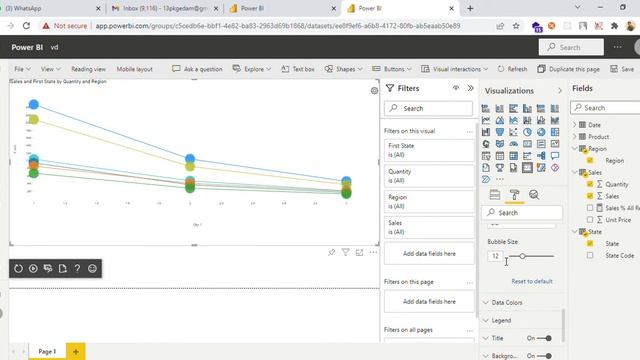Collapse the State table in Fields
Image resolution: width=640 pixels, height=360 pixels.
point(575,231)
